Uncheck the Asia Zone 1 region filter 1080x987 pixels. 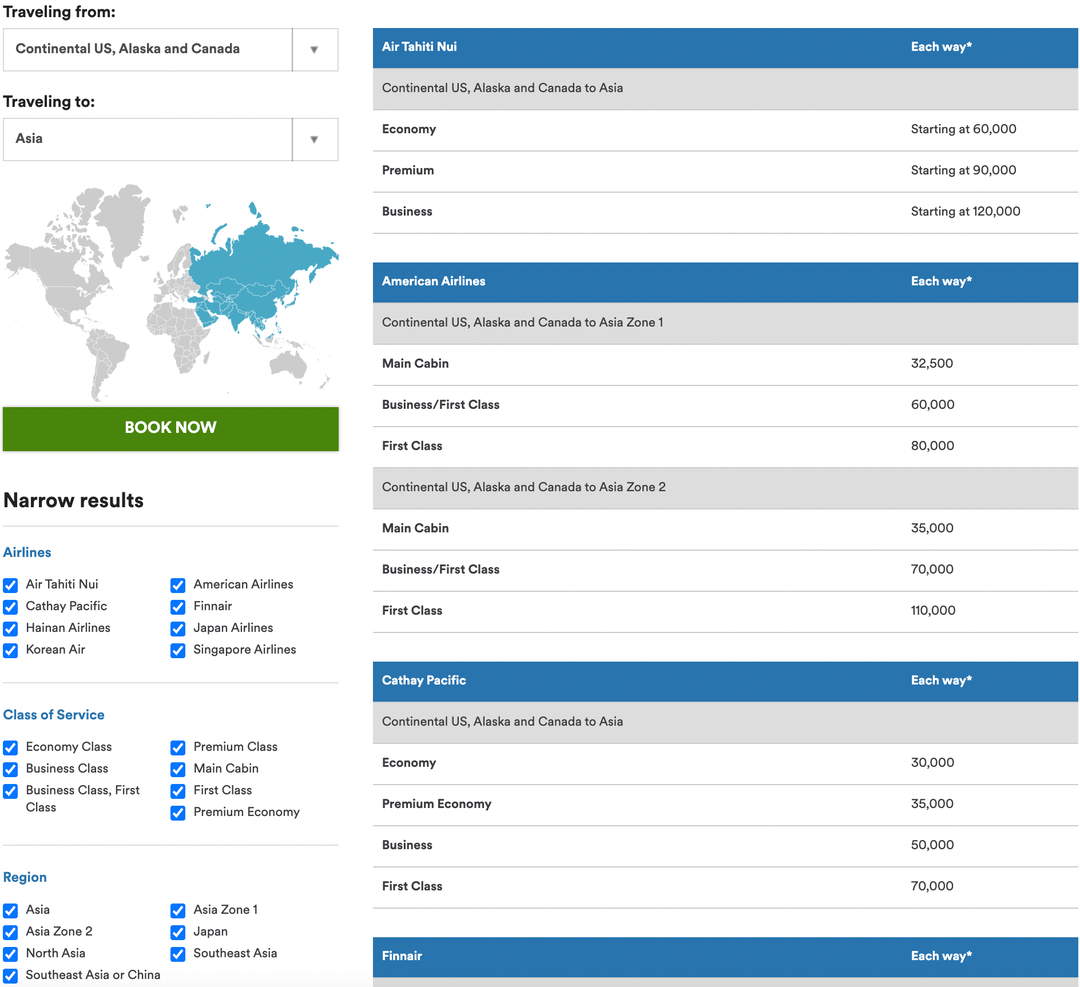(x=177, y=910)
